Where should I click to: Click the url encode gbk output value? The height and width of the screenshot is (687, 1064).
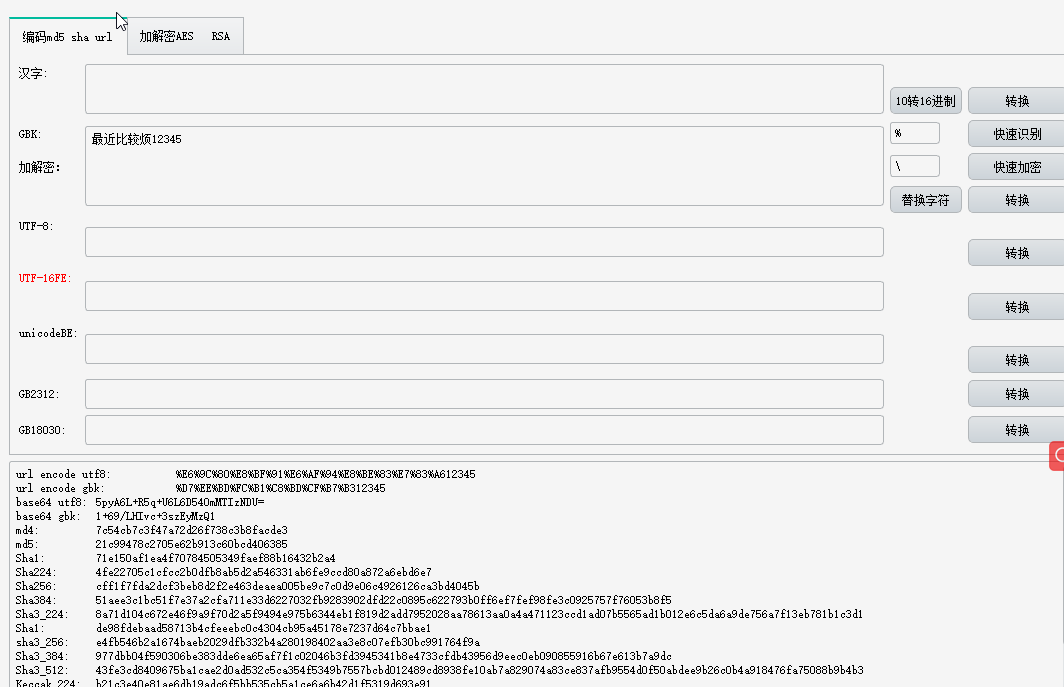280,488
